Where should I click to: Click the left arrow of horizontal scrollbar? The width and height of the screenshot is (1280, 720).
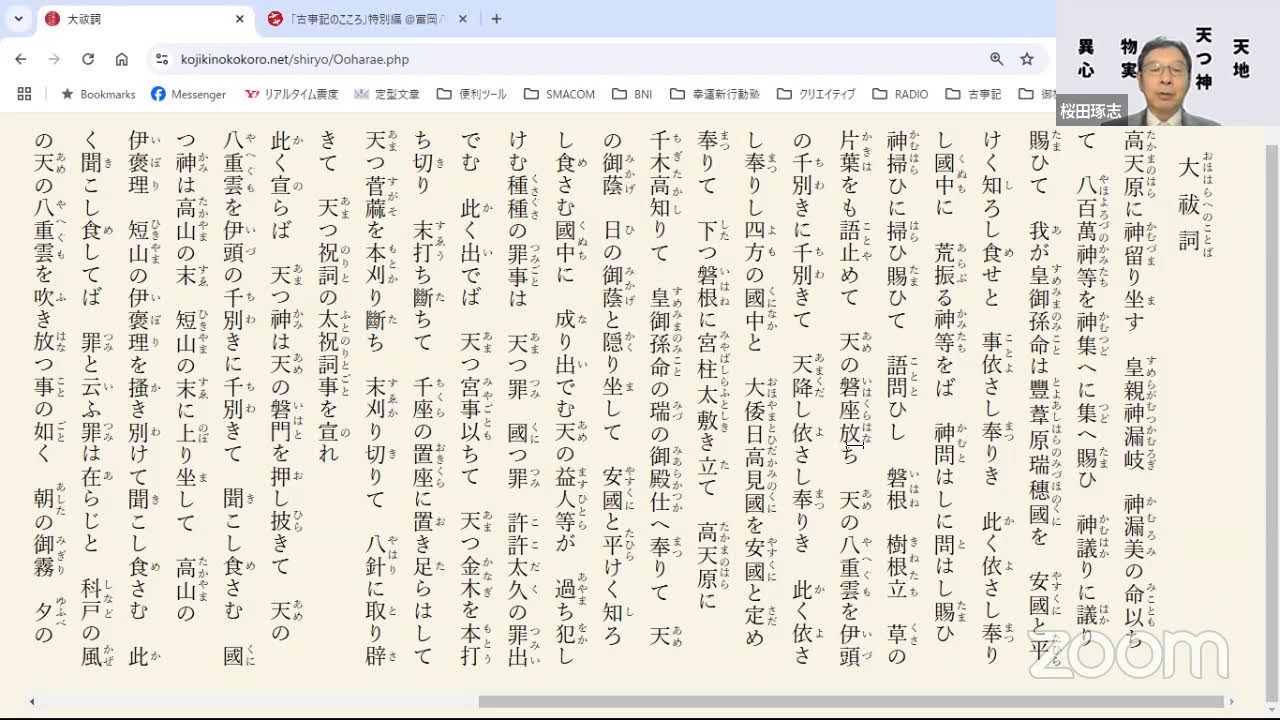pyautogui.click(x=32, y=702)
